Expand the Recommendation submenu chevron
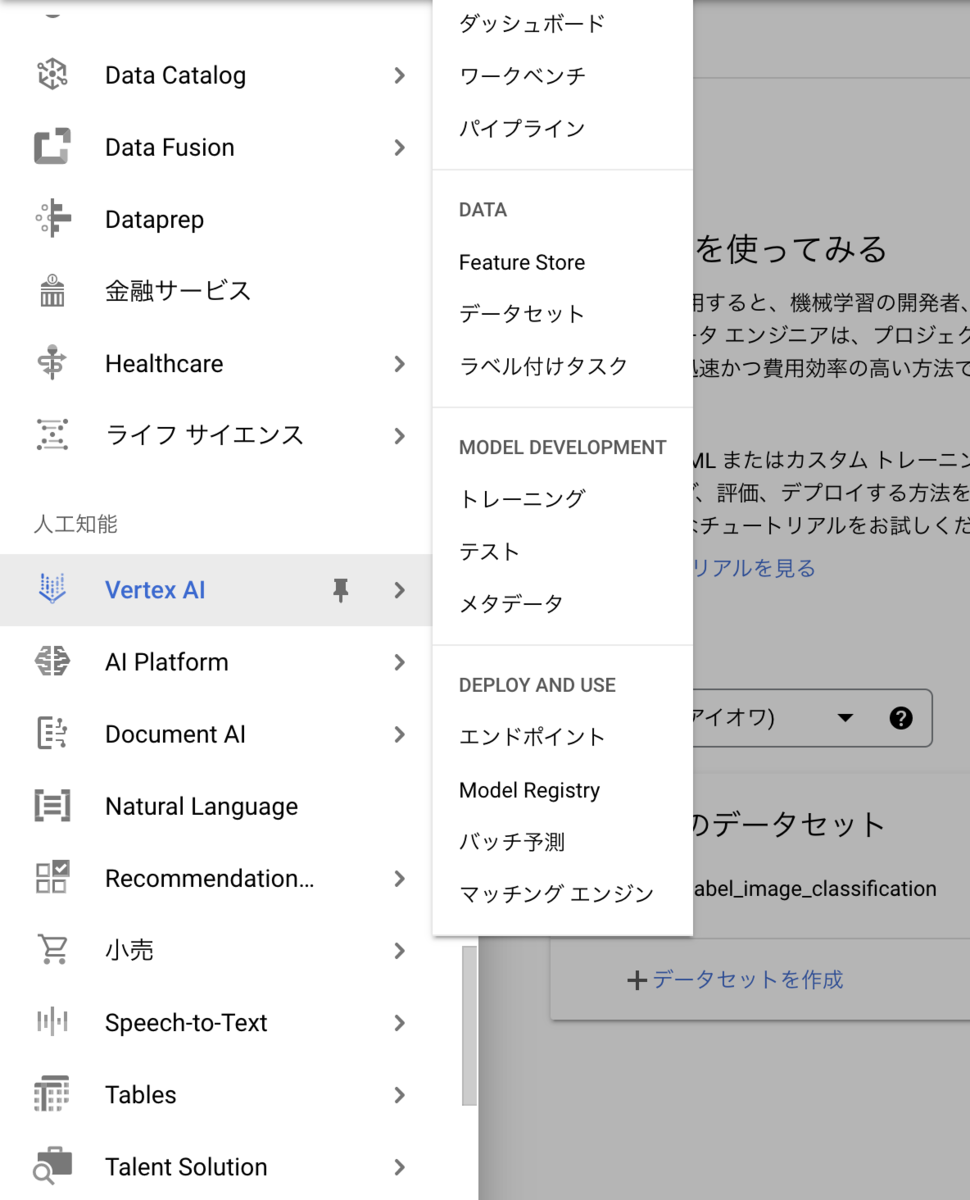Viewport: 970px width, 1200px height. (x=399, y=878)
